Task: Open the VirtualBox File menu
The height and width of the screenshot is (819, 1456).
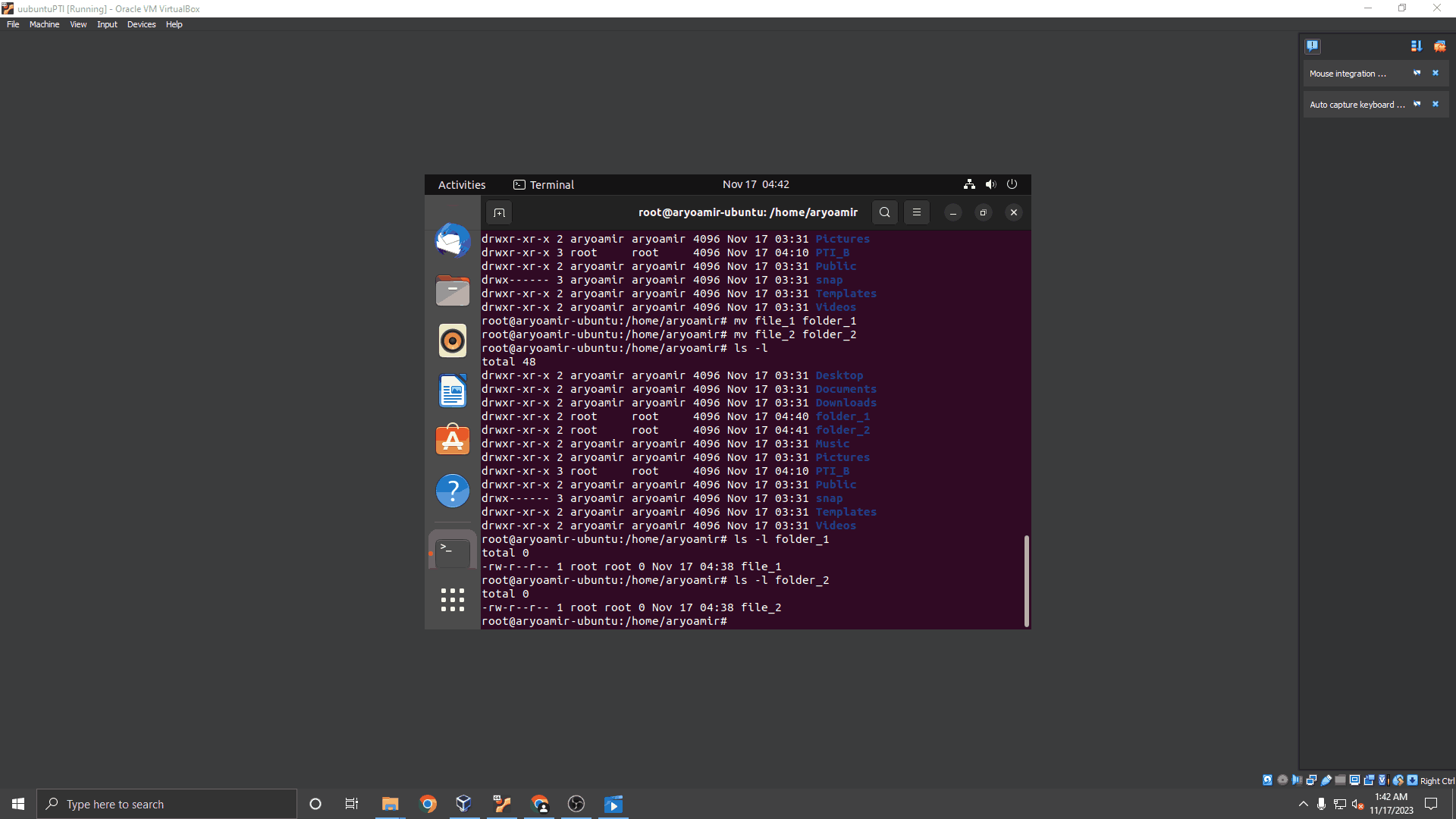Action: click(x=13, y=24)
